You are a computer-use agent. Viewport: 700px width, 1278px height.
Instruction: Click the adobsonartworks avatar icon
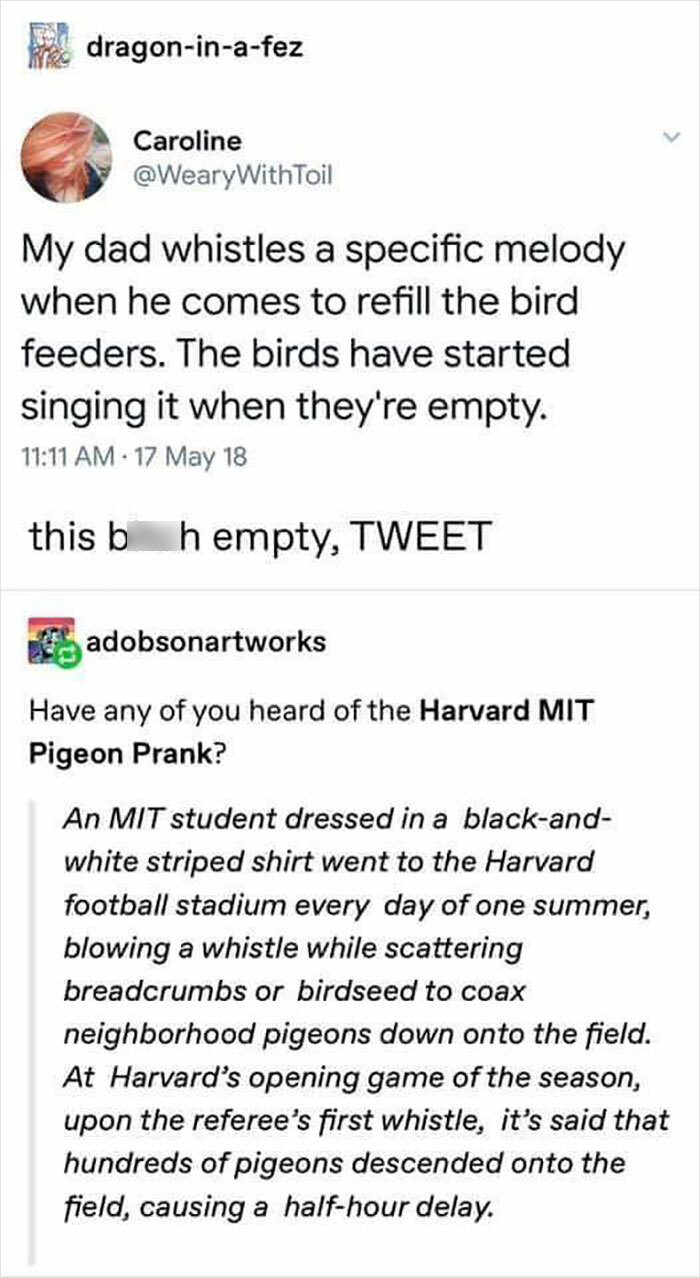coord(54,640)
